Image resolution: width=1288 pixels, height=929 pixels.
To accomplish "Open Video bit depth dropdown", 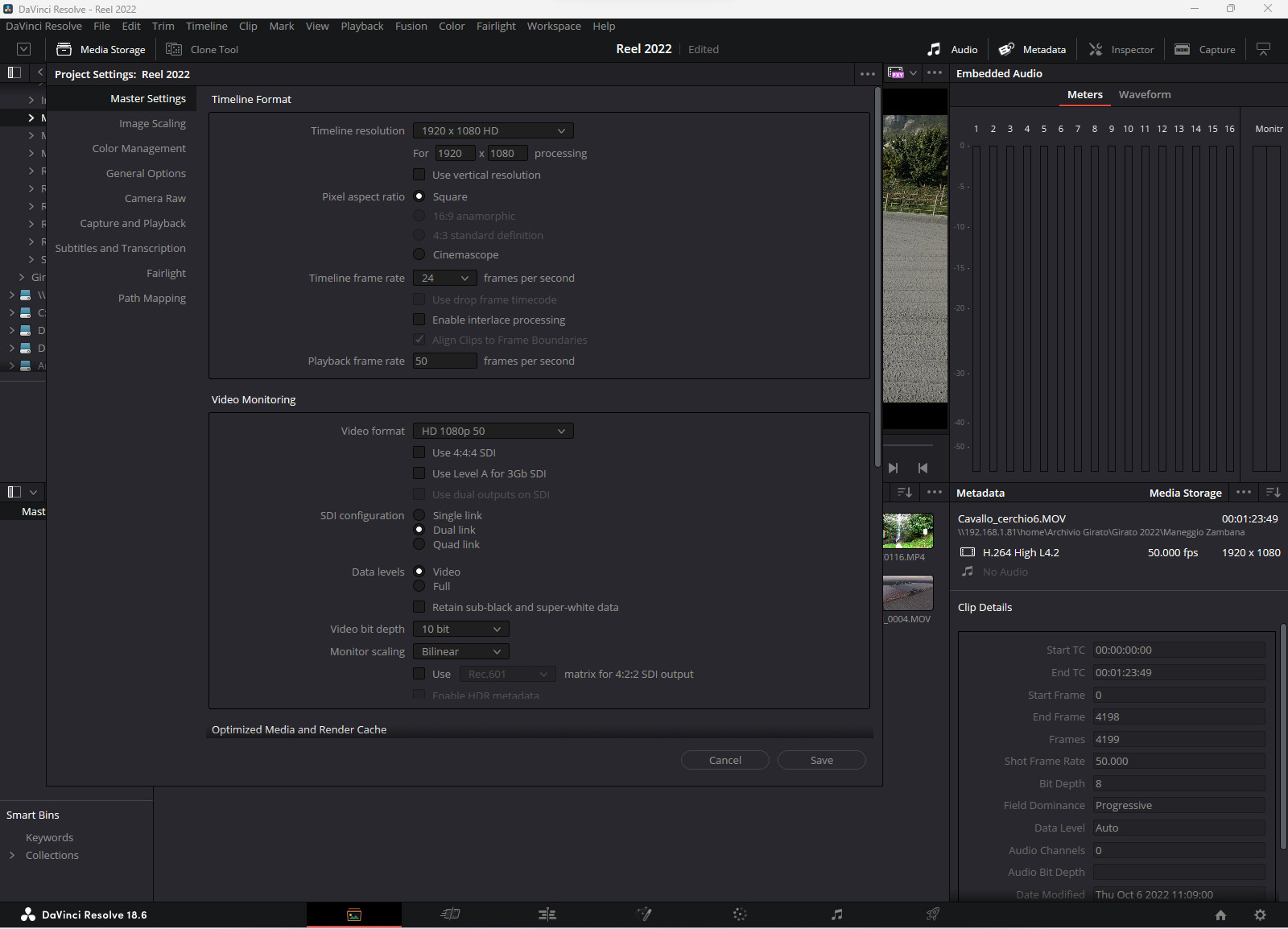I will [x=460, y=629].
